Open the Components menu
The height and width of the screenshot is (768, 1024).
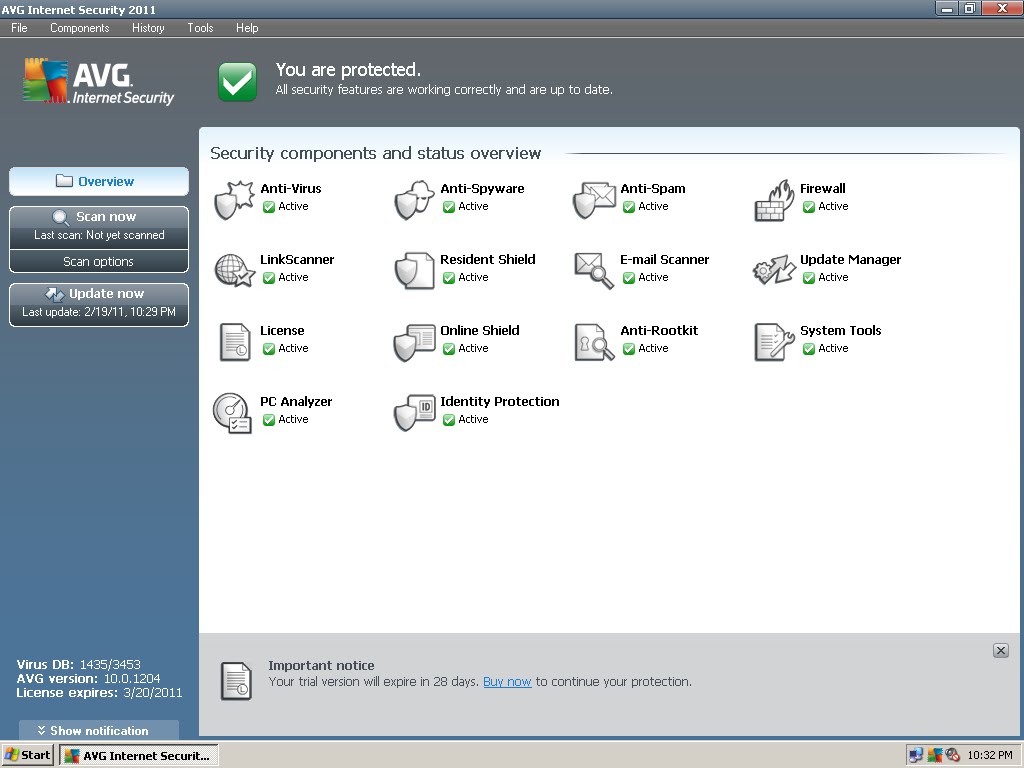(80, 27)
